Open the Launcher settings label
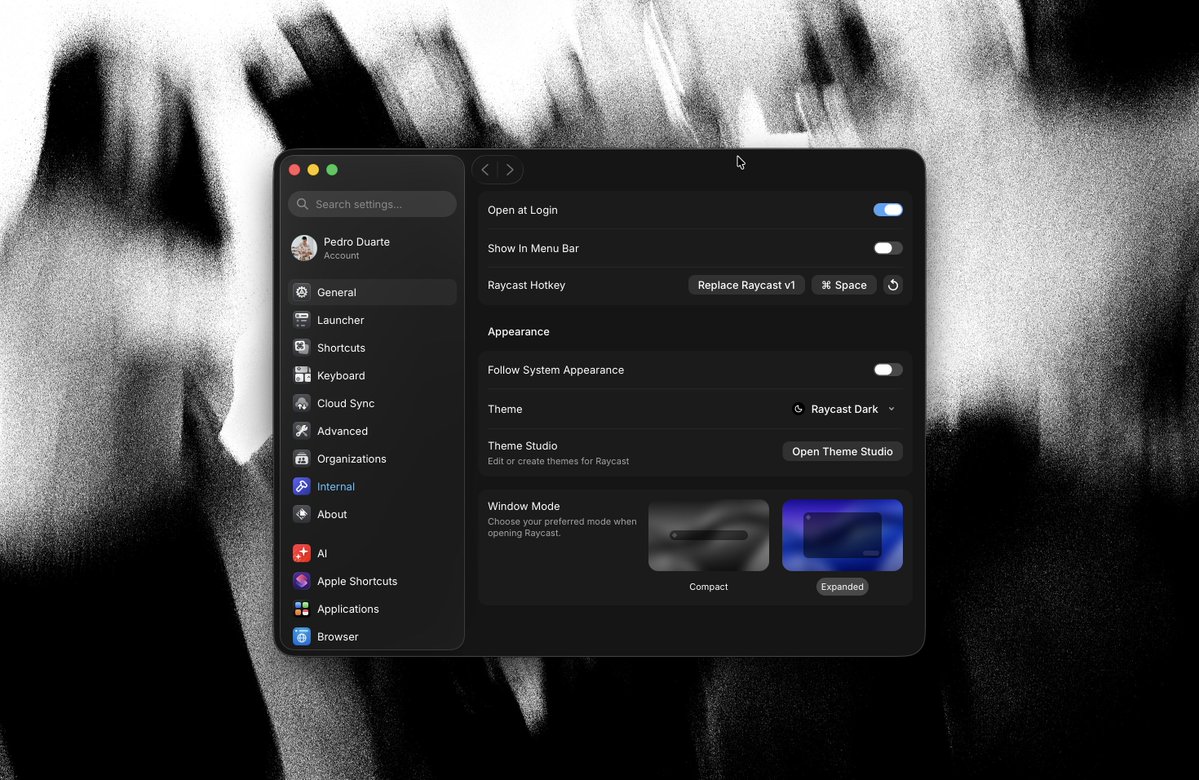Screen dimensions: 1199x780 point(340,320)
